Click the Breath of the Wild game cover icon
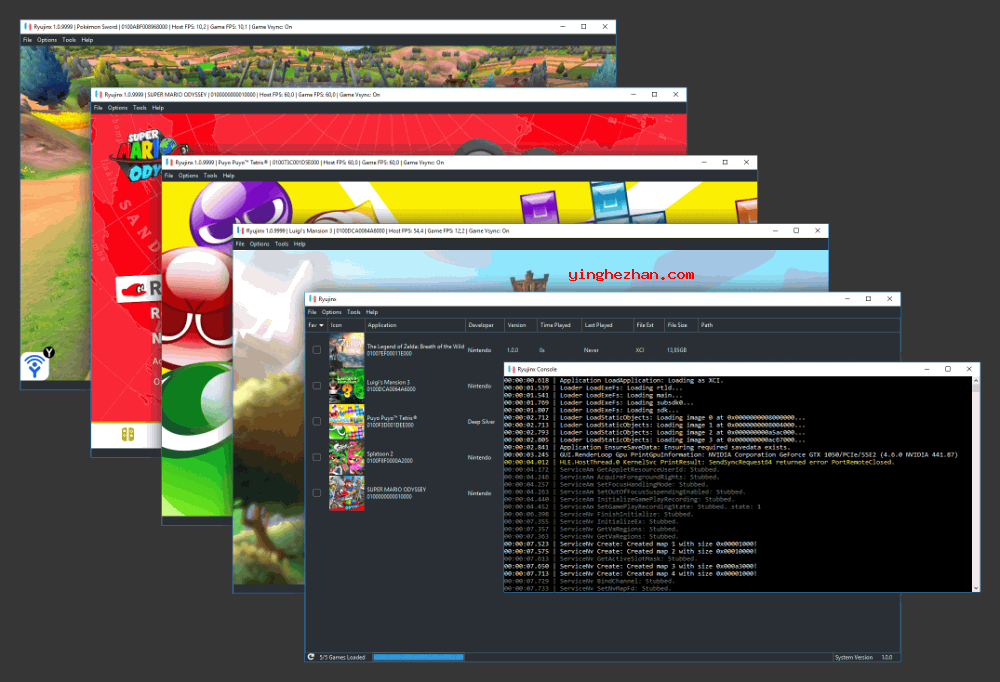The height and width of the screenshot is (682, 1000). 346,350
